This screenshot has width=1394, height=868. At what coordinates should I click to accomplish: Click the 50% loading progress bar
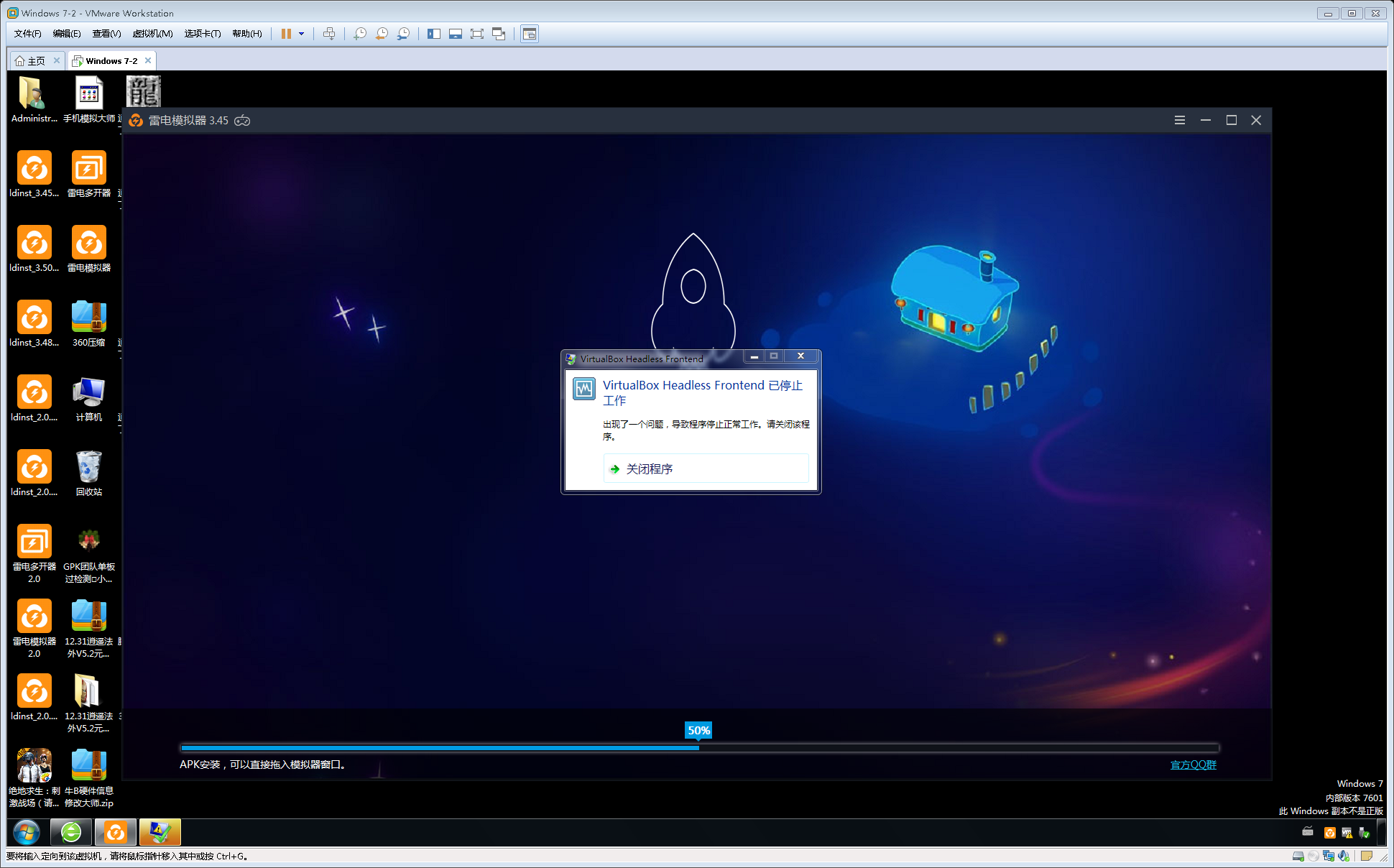(x=698, y=747)
